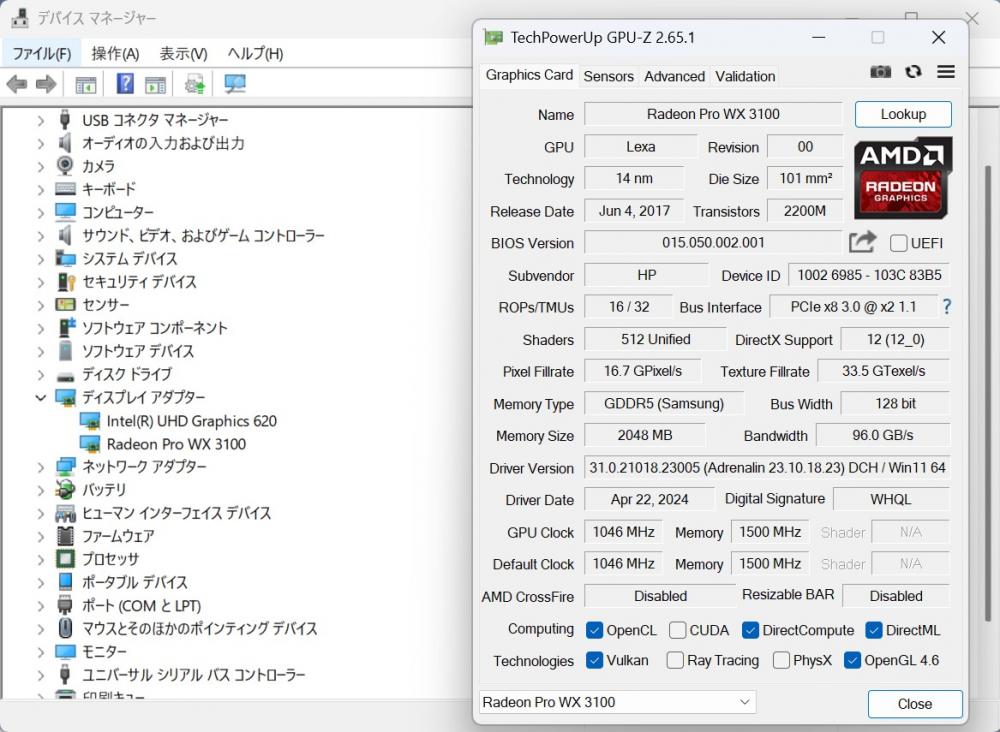Screen dimensions: 1000x732
Task: Open the 操作(A) menu
Action: (x=115, y=54)
